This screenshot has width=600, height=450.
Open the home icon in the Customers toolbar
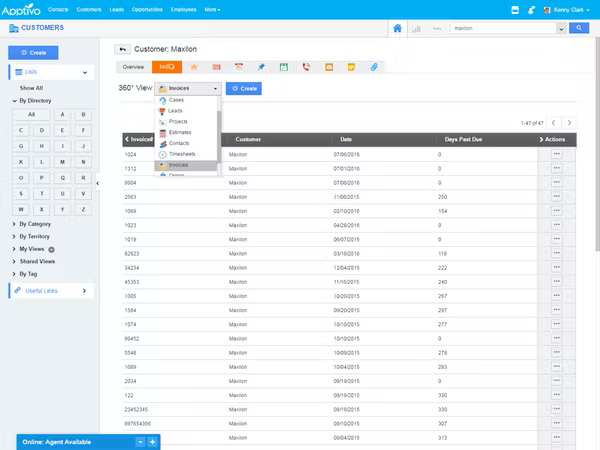click(x=397, y=28)
